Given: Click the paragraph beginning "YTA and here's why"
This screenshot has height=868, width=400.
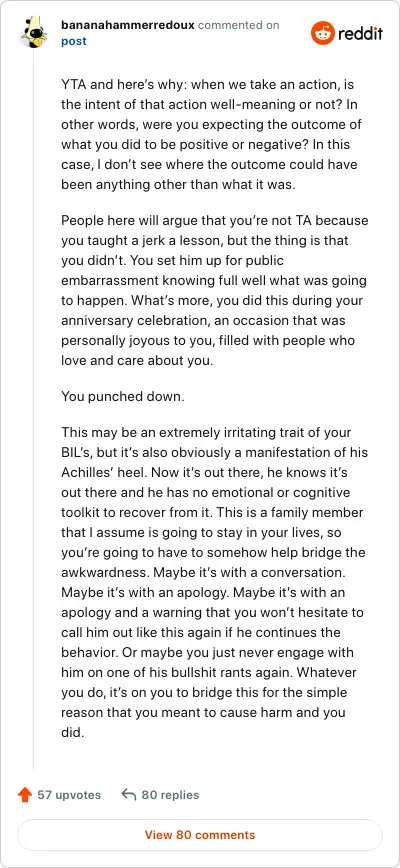Looking at the screenshot, I should (214, 136).
